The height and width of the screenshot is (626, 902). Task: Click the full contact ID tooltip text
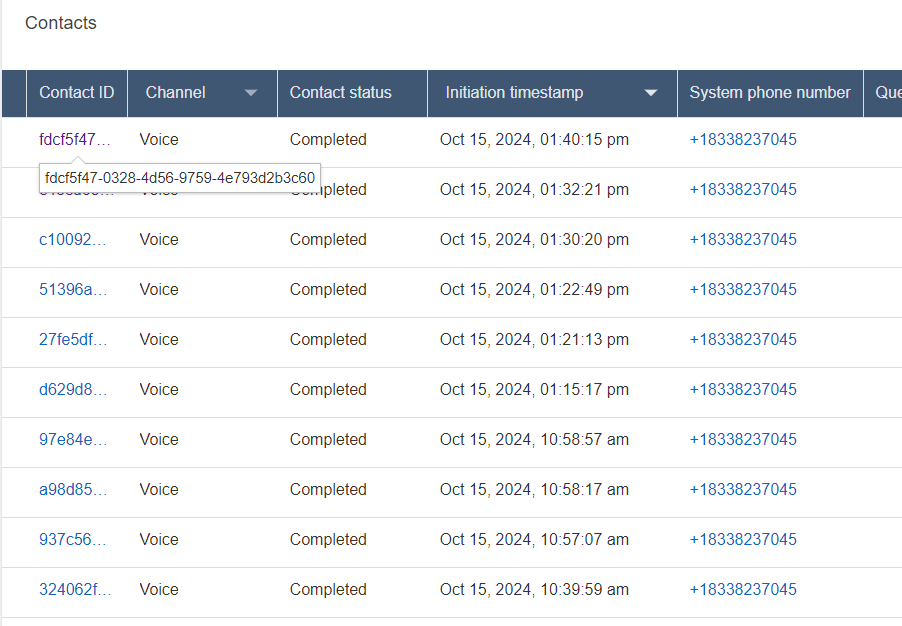pos(180,178)
